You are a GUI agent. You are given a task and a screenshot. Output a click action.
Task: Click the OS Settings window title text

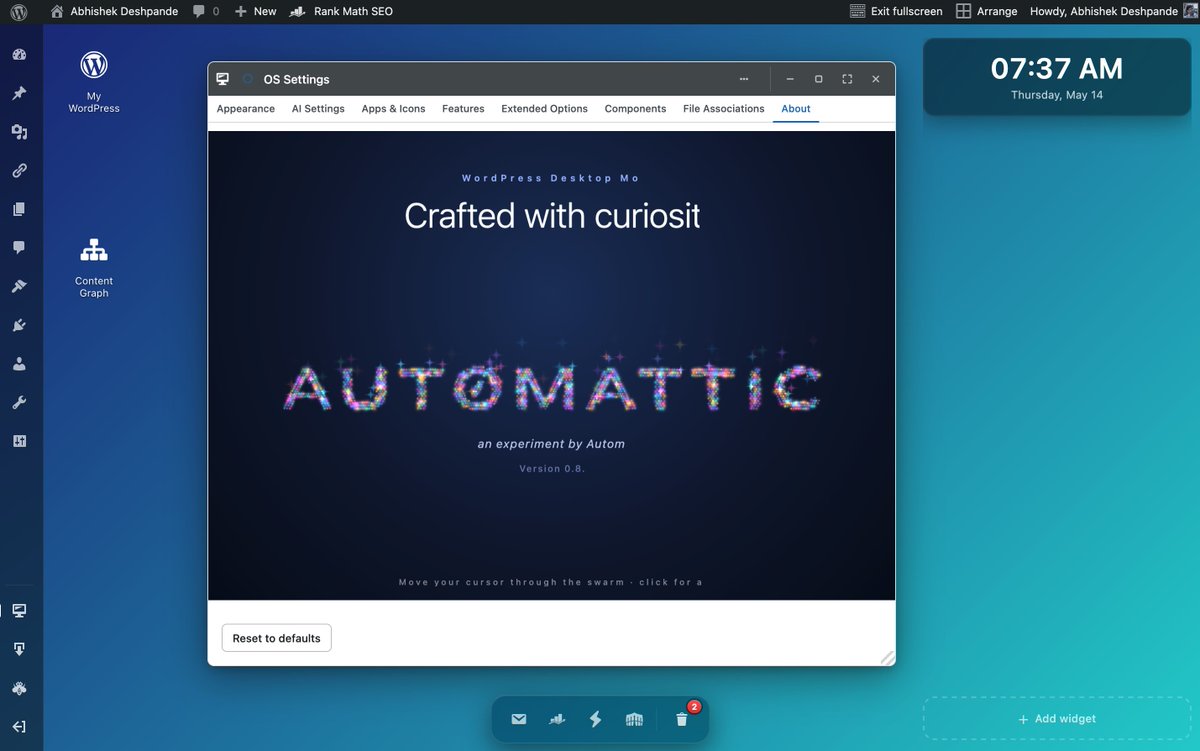click(x=296, y=79)
